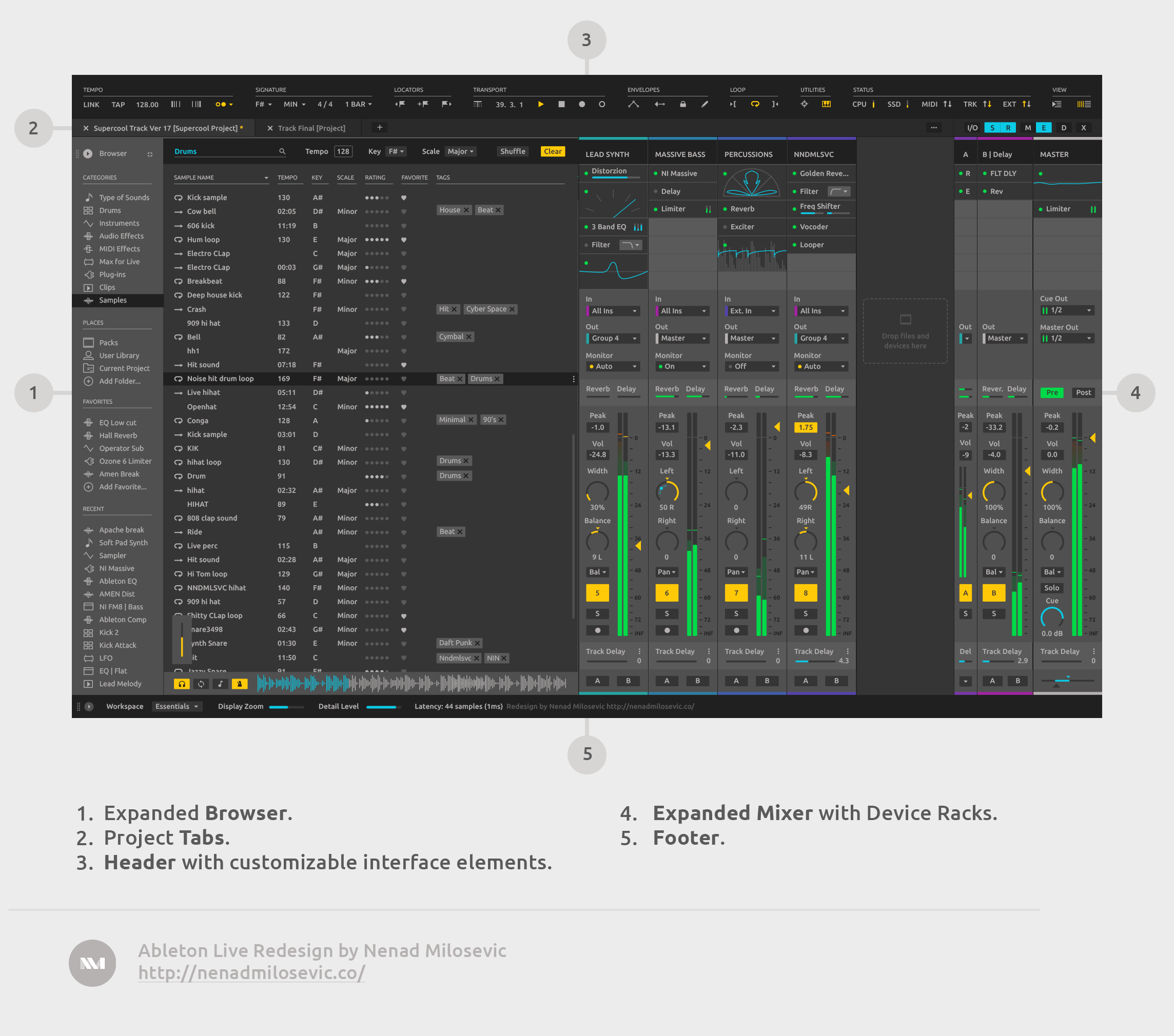Click the Record circle in the Transport controls
Screen dimensions: 1174x1036
coord(581,105)
